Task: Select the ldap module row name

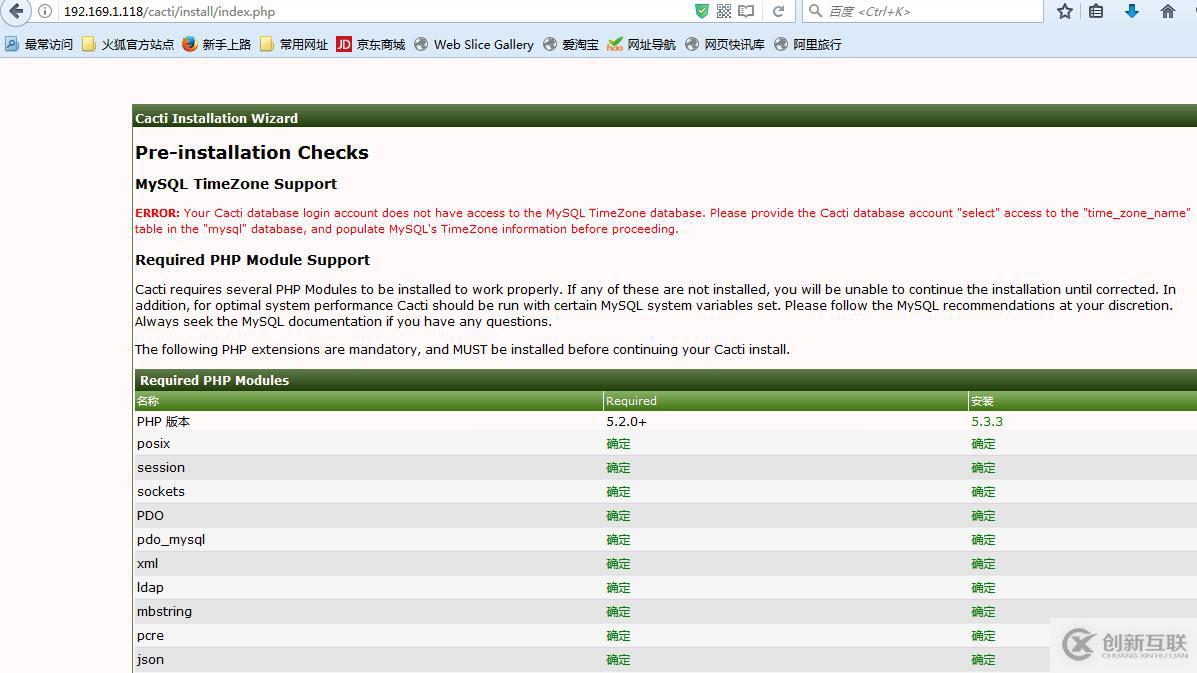Action: click(150, 588)
